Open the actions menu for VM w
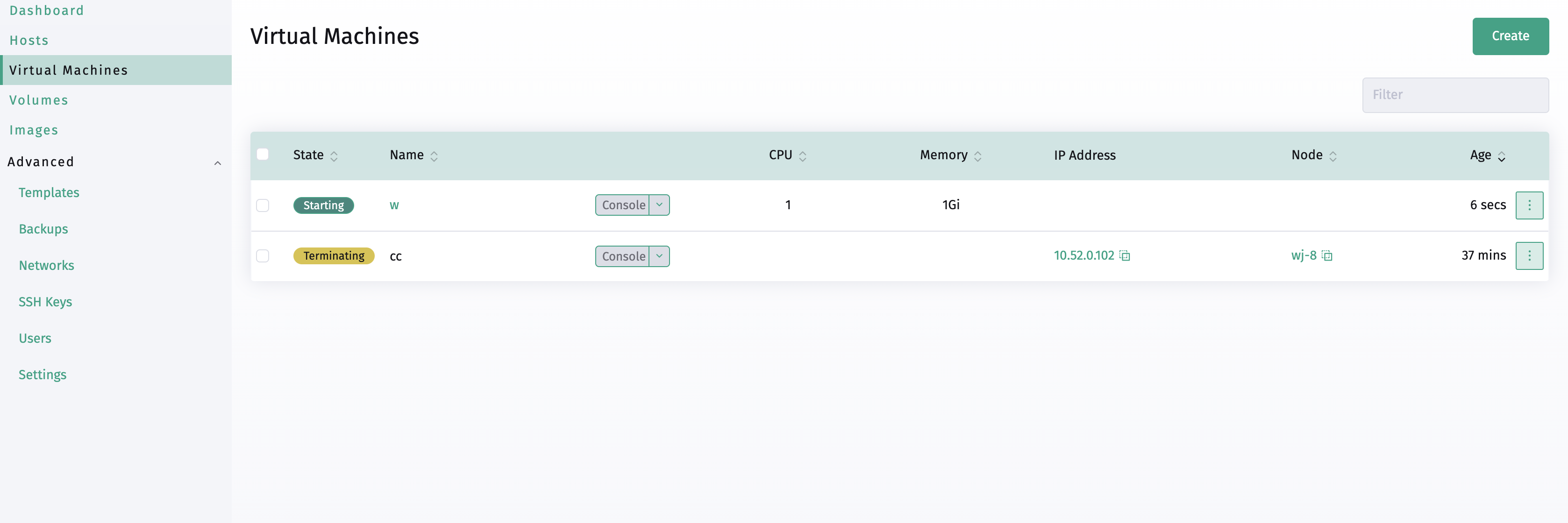Viewport: 1568px width, 523px height. [x=1530, y=205]
